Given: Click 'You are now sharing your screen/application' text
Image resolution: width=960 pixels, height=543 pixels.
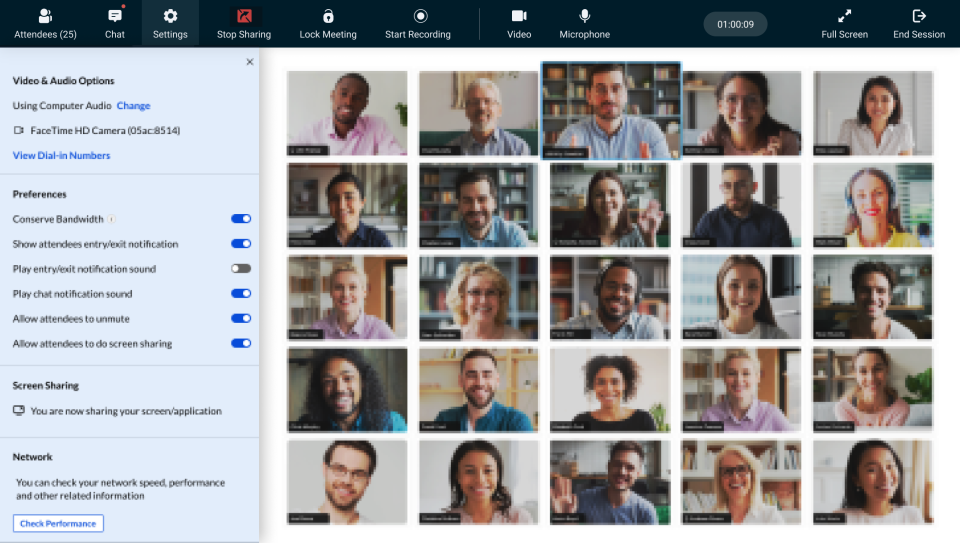Looking at the screenshot, I should [126, 411].
